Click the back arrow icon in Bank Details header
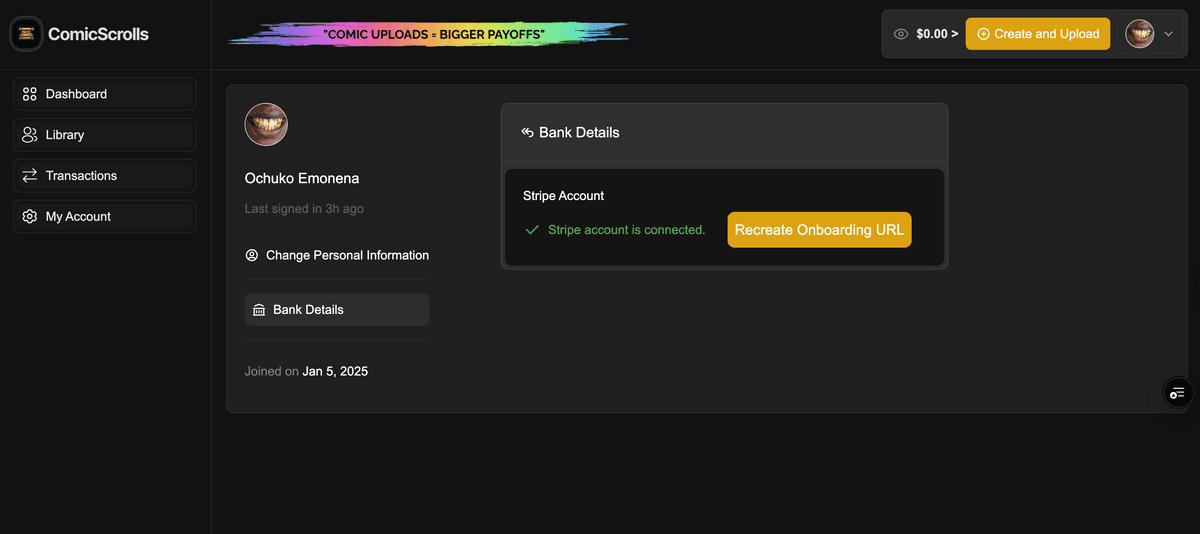The width and height of the screenshot is (1200, 534). pos(527,132)
